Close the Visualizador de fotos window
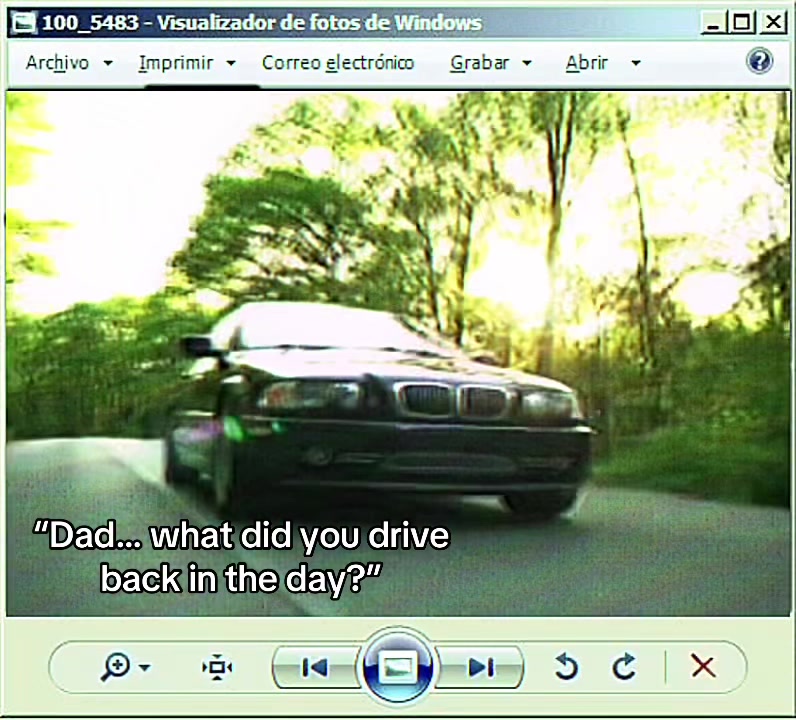 tap(773, 22)
